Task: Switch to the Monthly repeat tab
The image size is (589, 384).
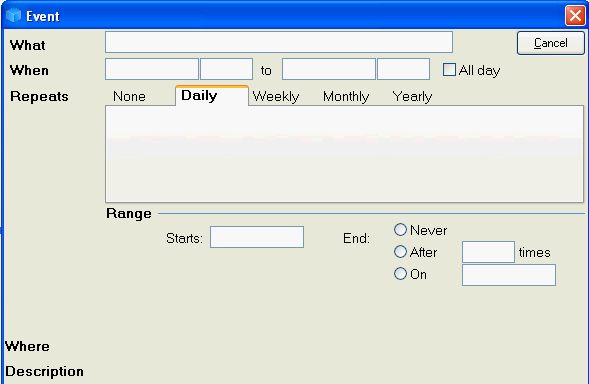Action: click(346, 97)
